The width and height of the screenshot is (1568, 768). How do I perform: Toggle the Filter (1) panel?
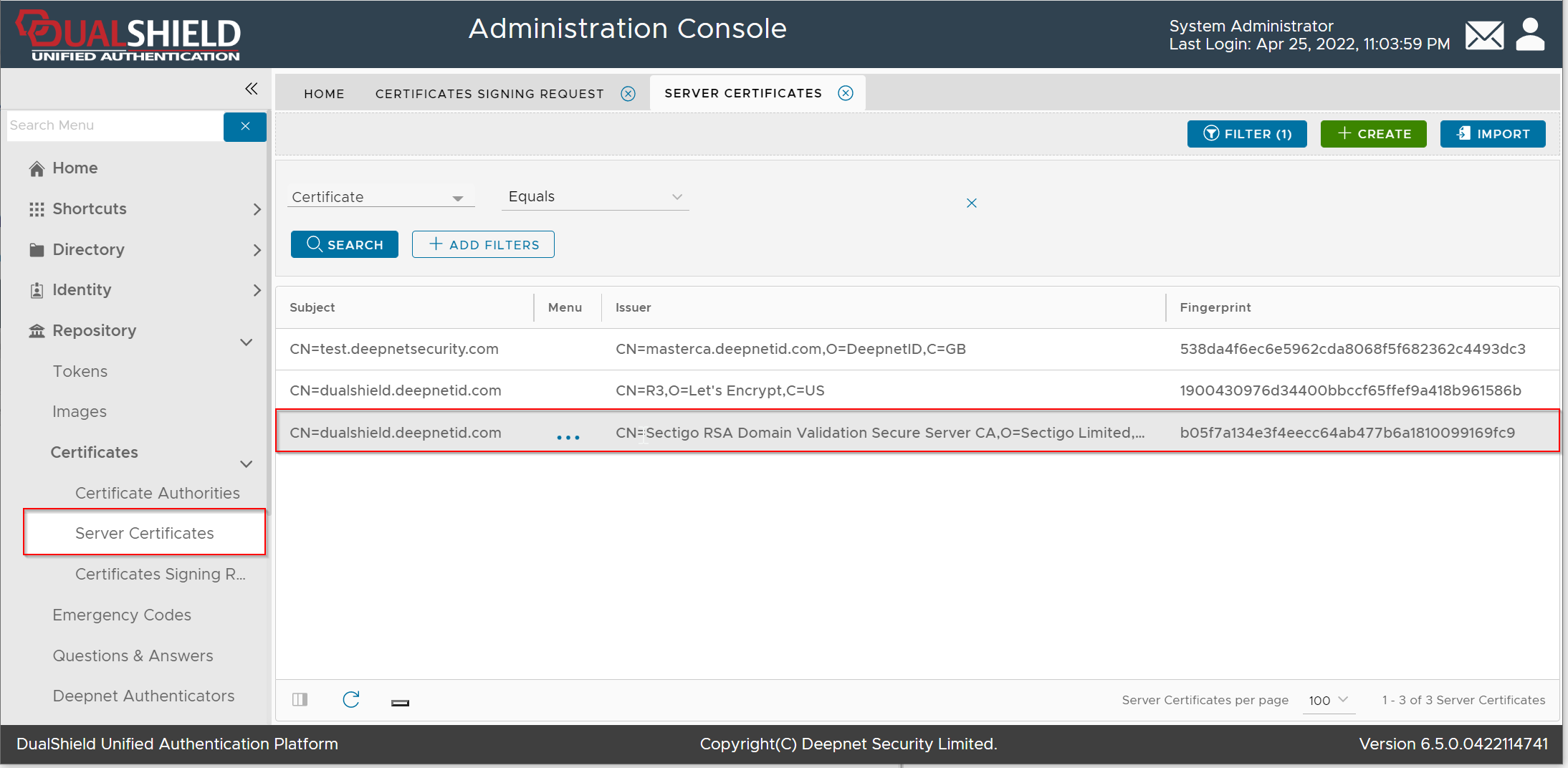(1246, 134)
